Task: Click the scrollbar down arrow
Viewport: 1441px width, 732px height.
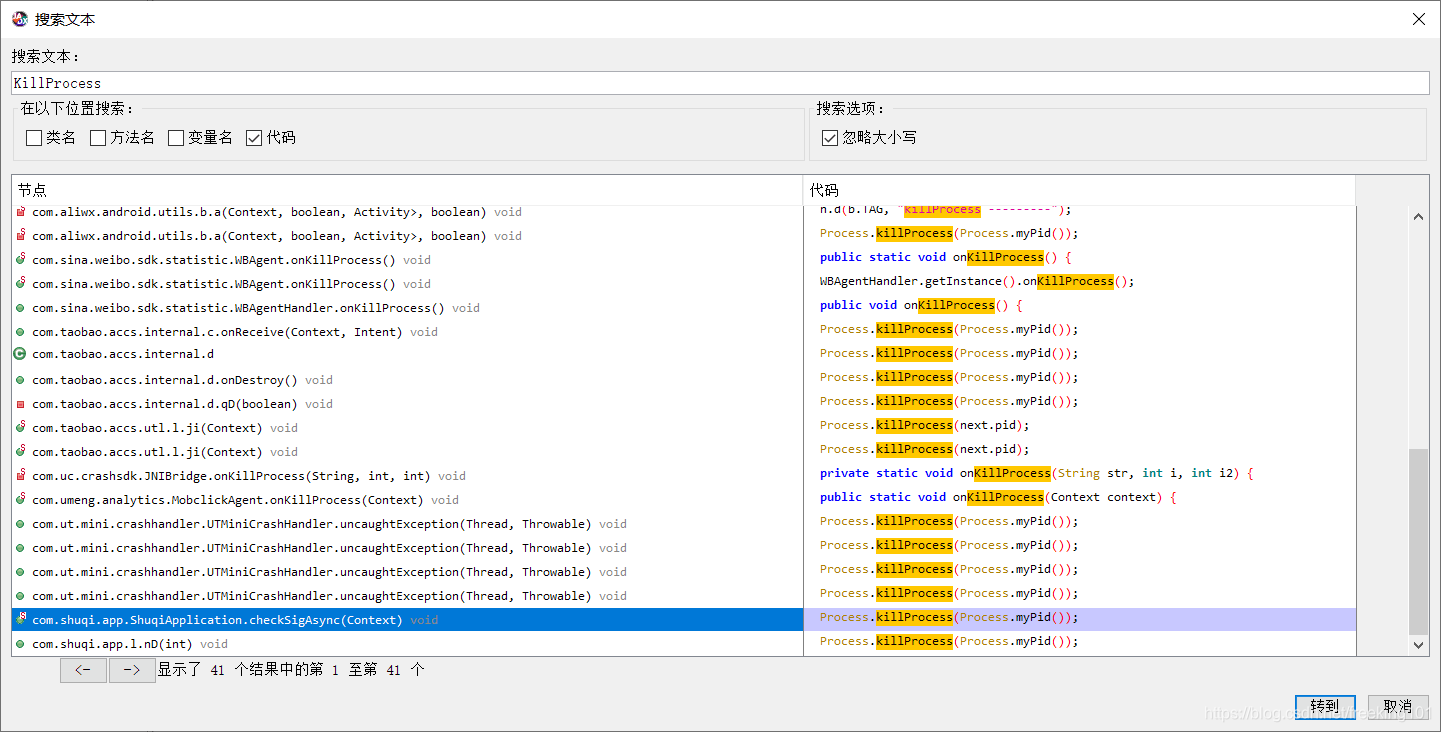Action: [1419, 646]
